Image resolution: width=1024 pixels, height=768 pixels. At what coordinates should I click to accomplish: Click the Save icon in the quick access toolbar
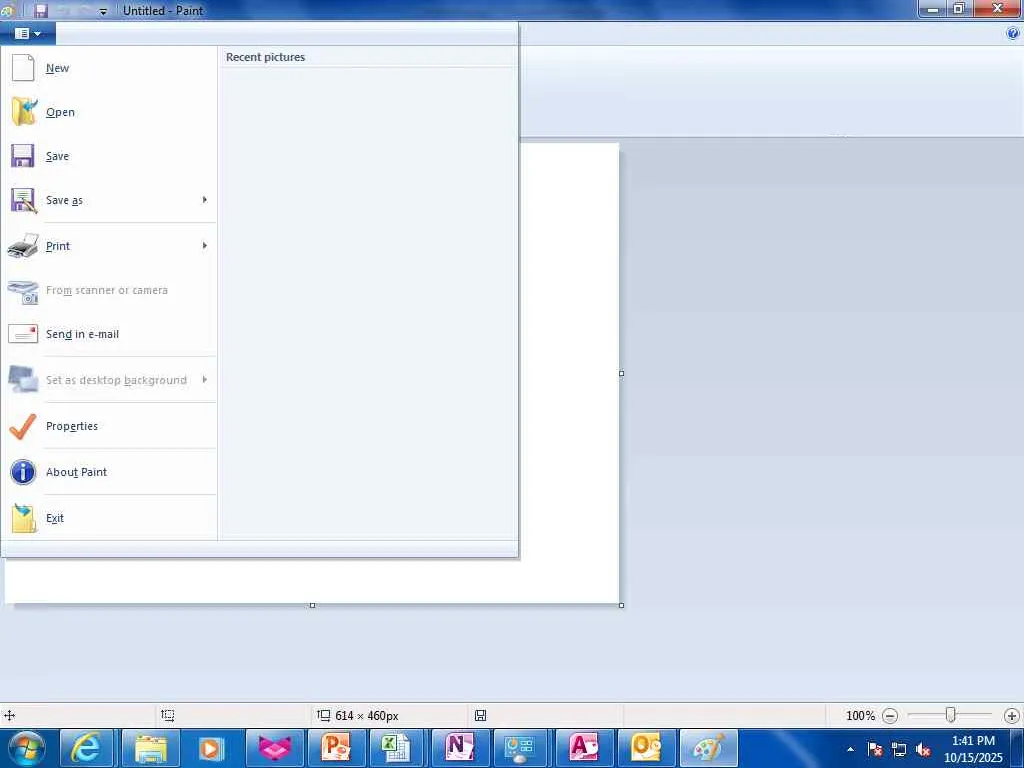[x=40, y=10]
